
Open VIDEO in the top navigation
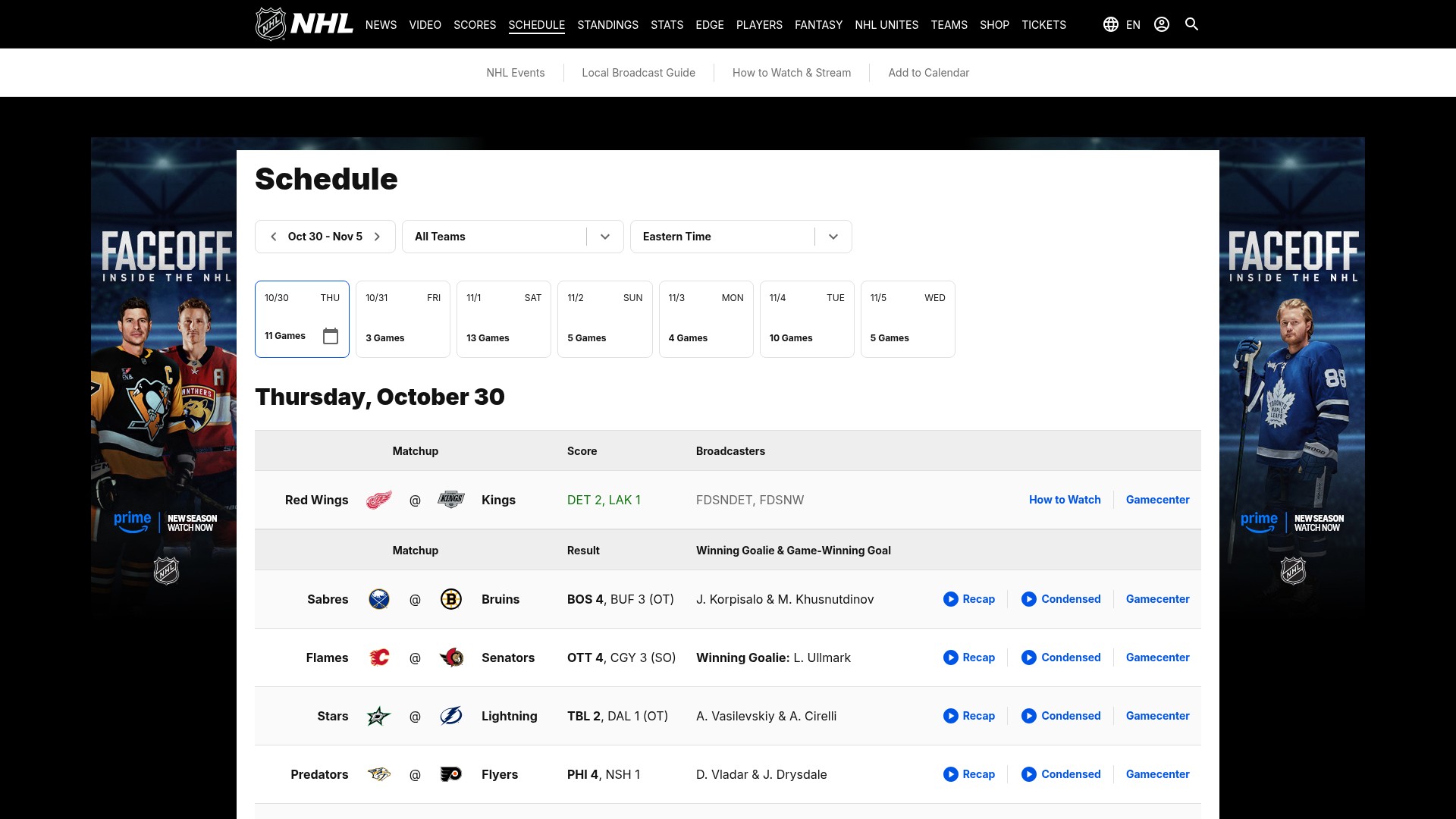(x=425, y=25)
